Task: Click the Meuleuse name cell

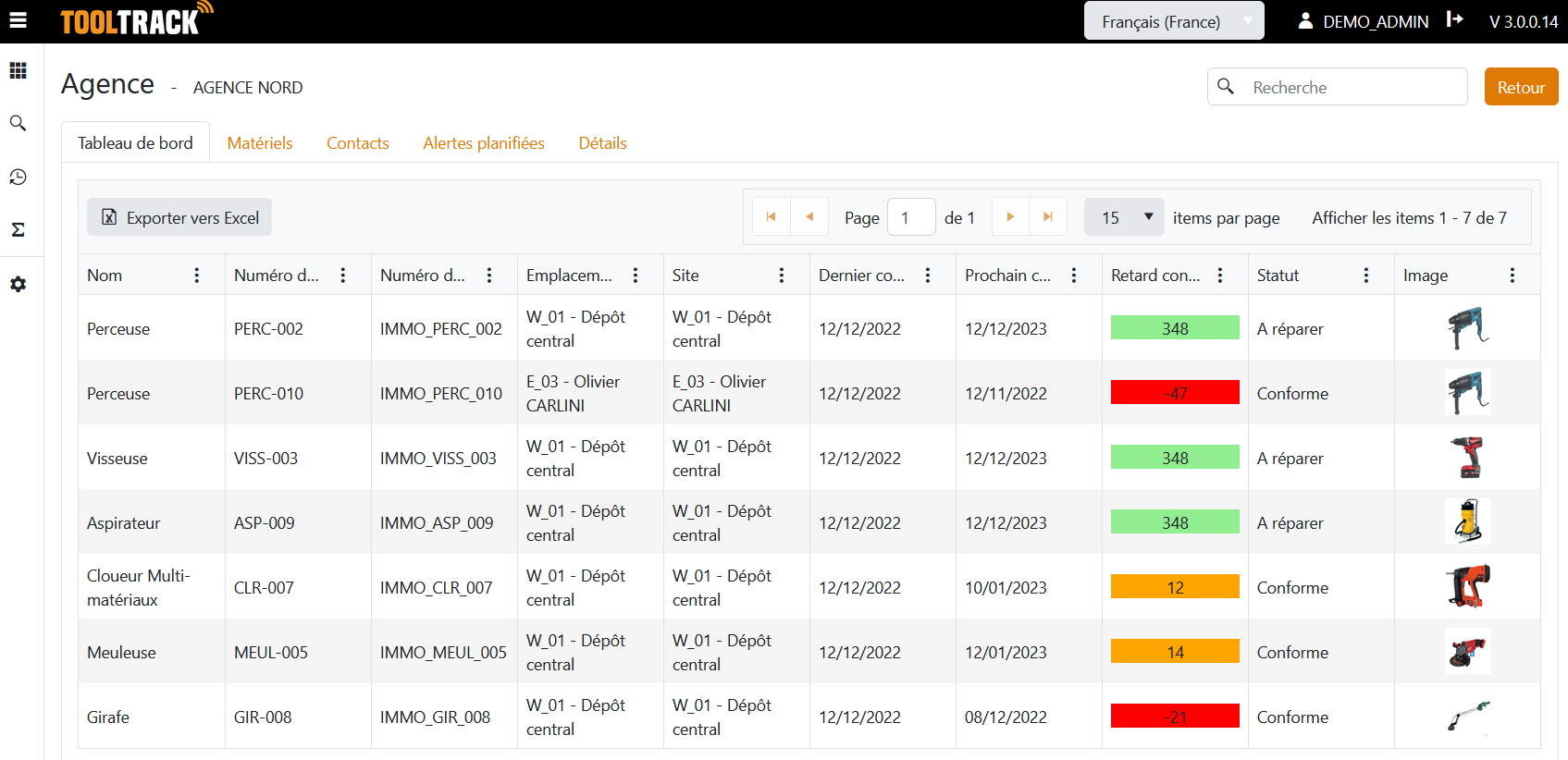Action: click(152, 652)
